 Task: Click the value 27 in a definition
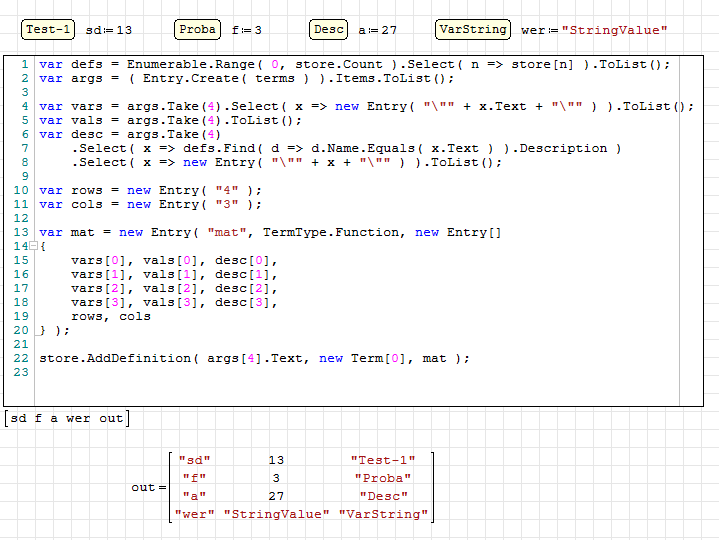pyautogui.click(x=389, y=31)
